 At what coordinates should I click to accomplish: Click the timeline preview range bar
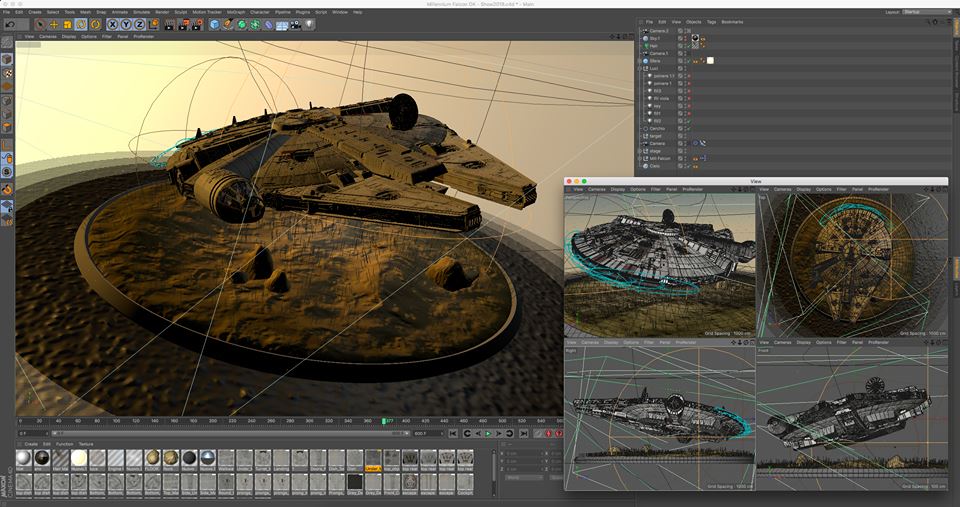pyautogui.click(x=231, y=434)
